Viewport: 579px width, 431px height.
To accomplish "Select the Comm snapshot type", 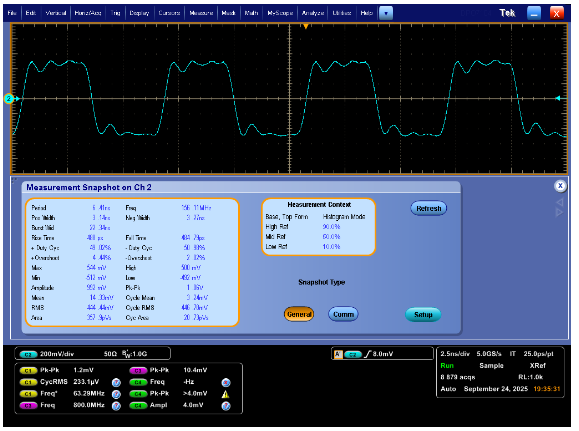I will 343,315.
